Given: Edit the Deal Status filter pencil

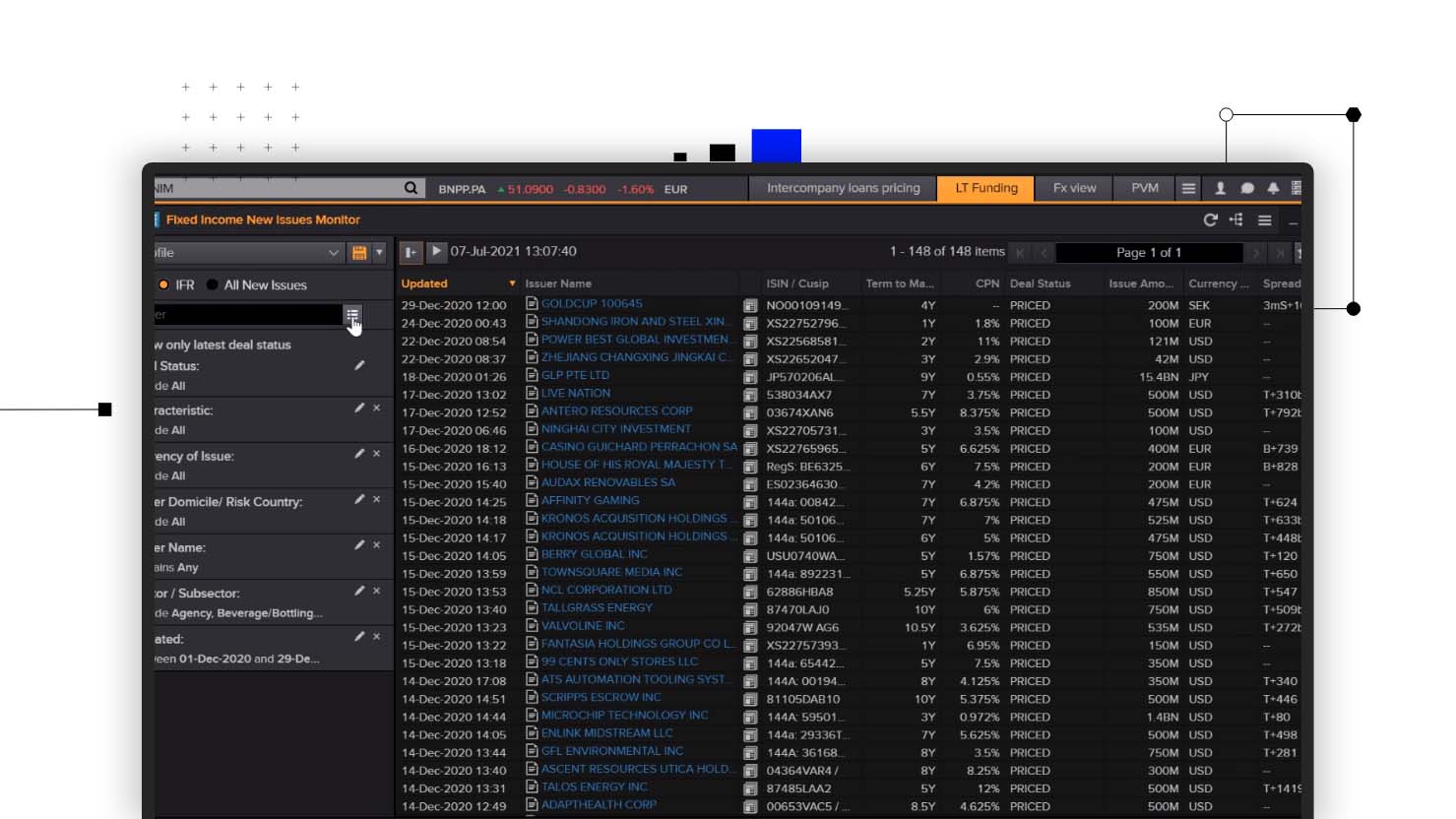Looking at the screenshot, I should coord(359,365).
